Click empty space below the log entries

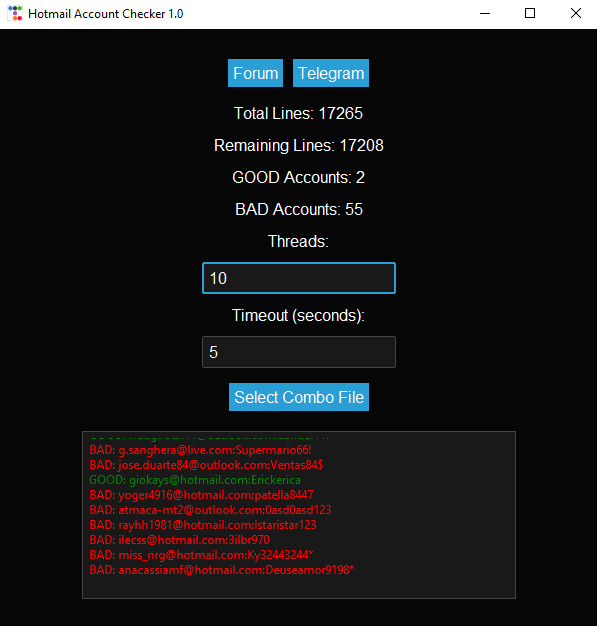point(299,587)
